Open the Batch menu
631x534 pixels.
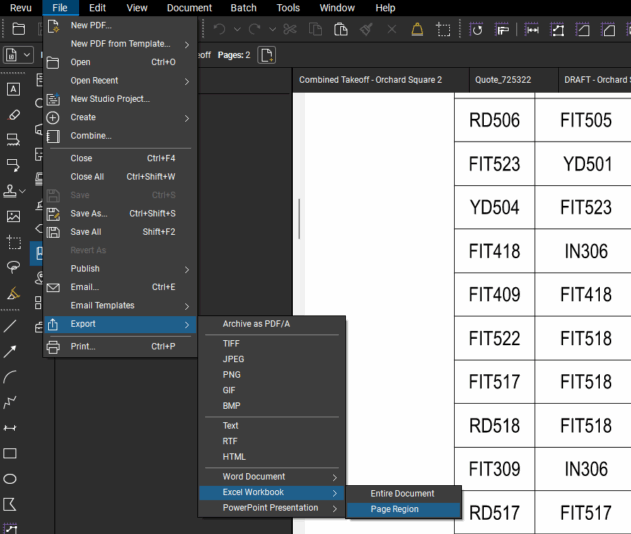pos(243,8)
